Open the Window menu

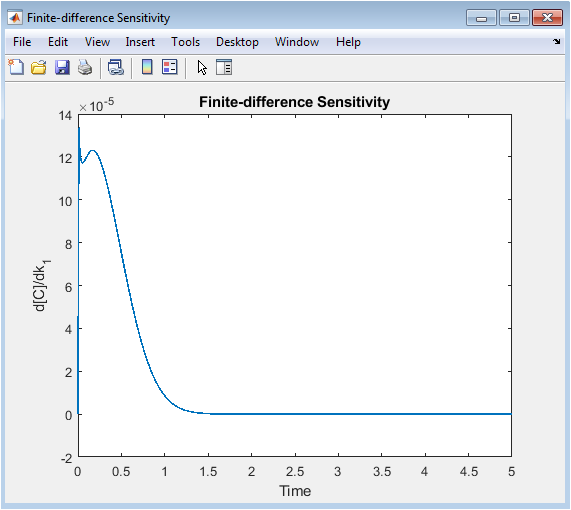click(297, 42)
